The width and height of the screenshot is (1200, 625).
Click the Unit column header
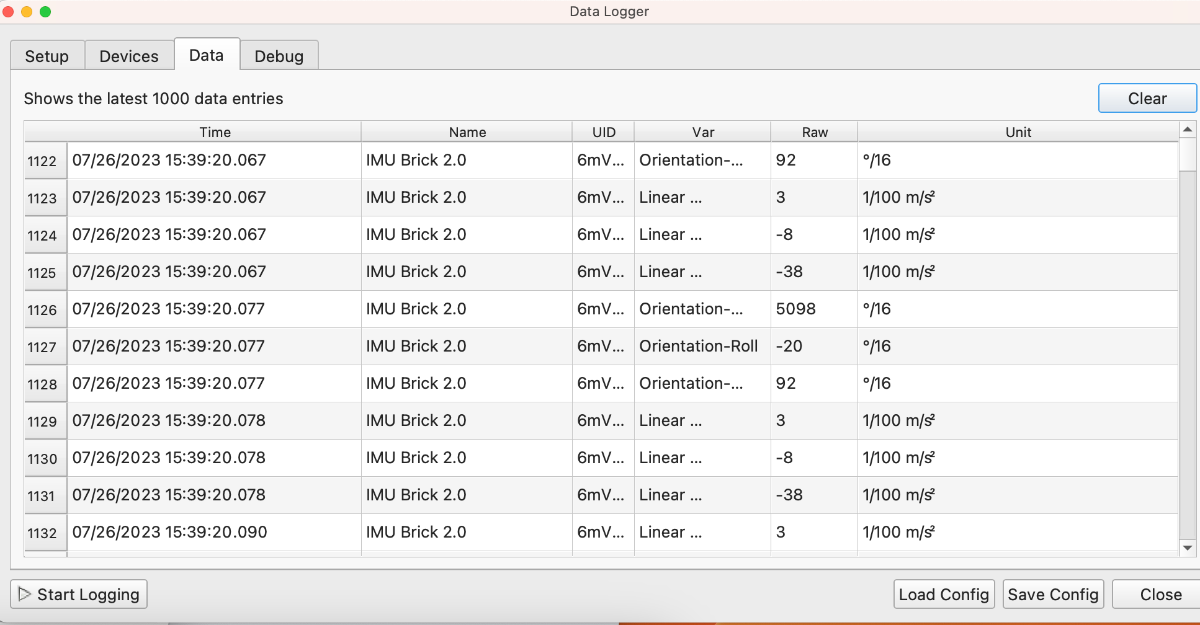pos(1019,132)
